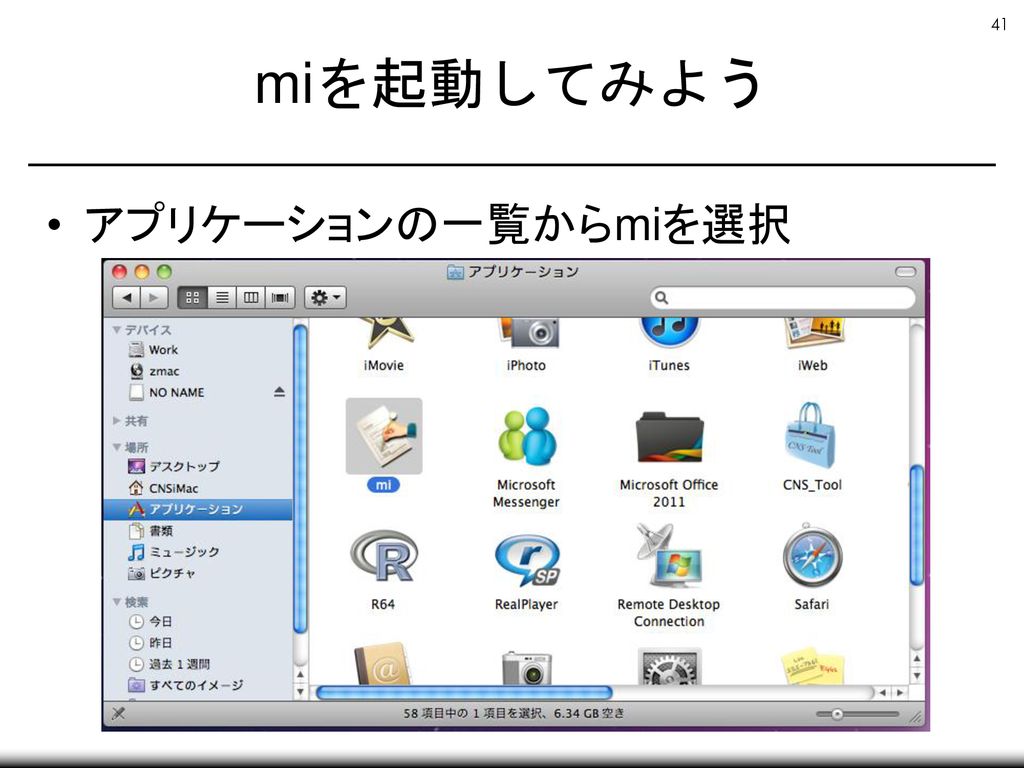The image size is (1024, 768).
Task: Select アプリケーション in the sidebar
Action: pyautogui.click(x=197, y=509)
